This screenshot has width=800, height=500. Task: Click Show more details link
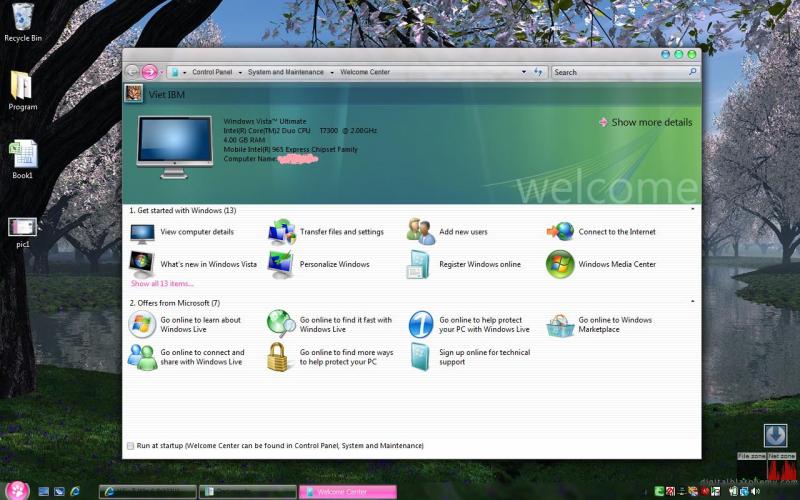click(651, 122)
